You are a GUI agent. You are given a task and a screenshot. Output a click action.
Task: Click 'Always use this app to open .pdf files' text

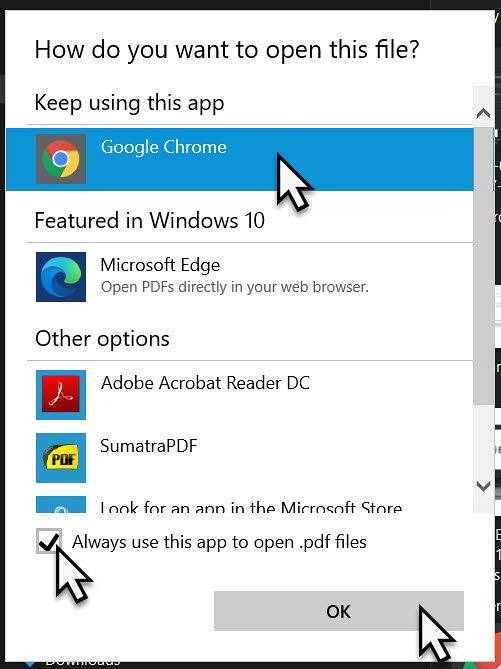pyautogui.click(x=219, y=542)
